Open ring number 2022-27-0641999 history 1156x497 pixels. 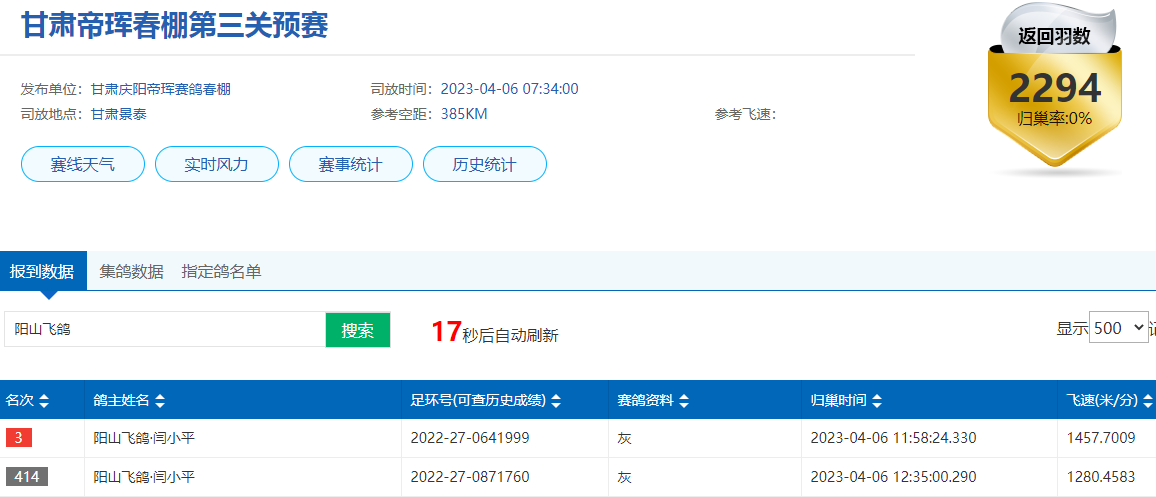tap(470, 438)
